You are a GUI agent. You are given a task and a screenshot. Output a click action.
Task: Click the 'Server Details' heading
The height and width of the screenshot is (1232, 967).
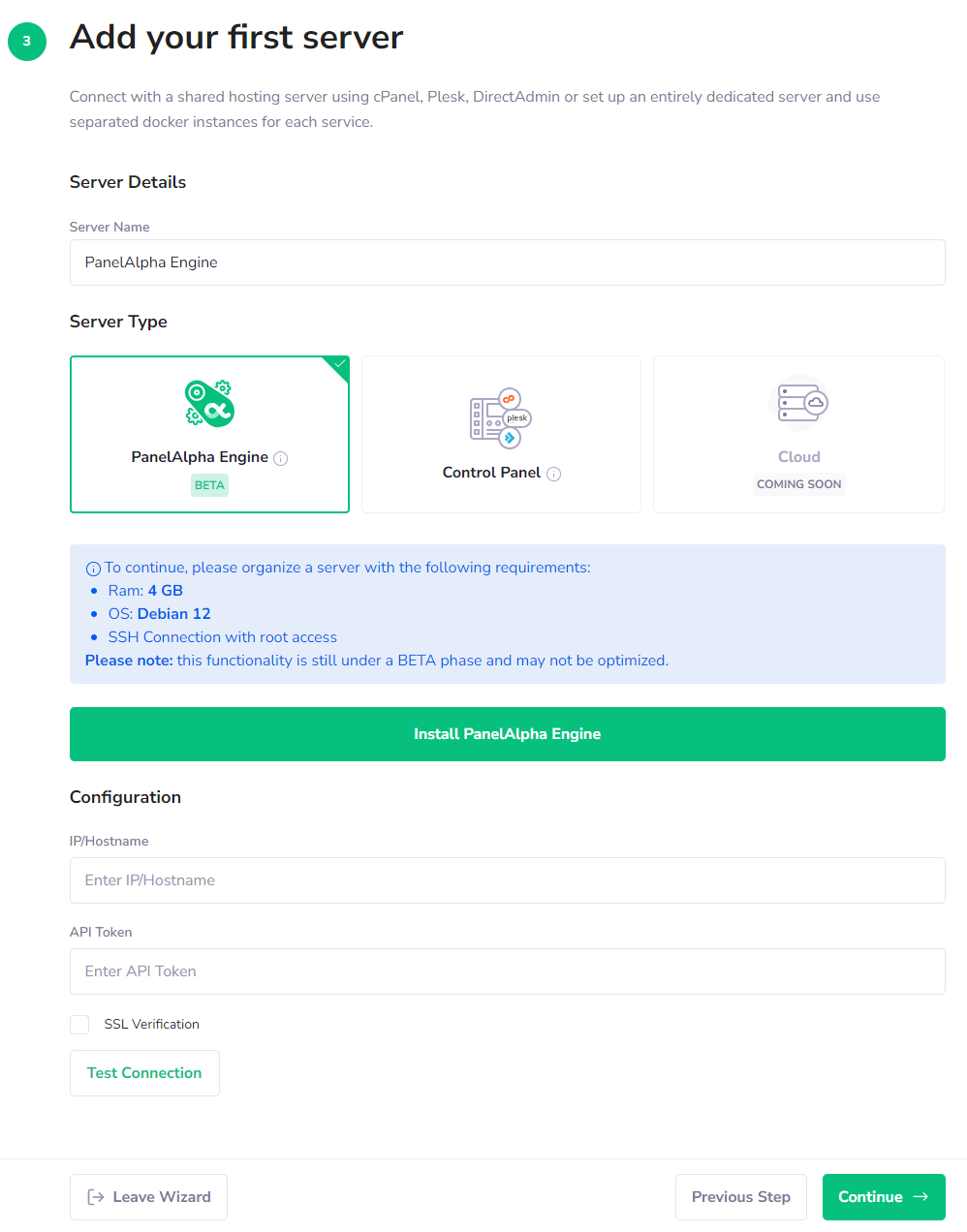128,182
